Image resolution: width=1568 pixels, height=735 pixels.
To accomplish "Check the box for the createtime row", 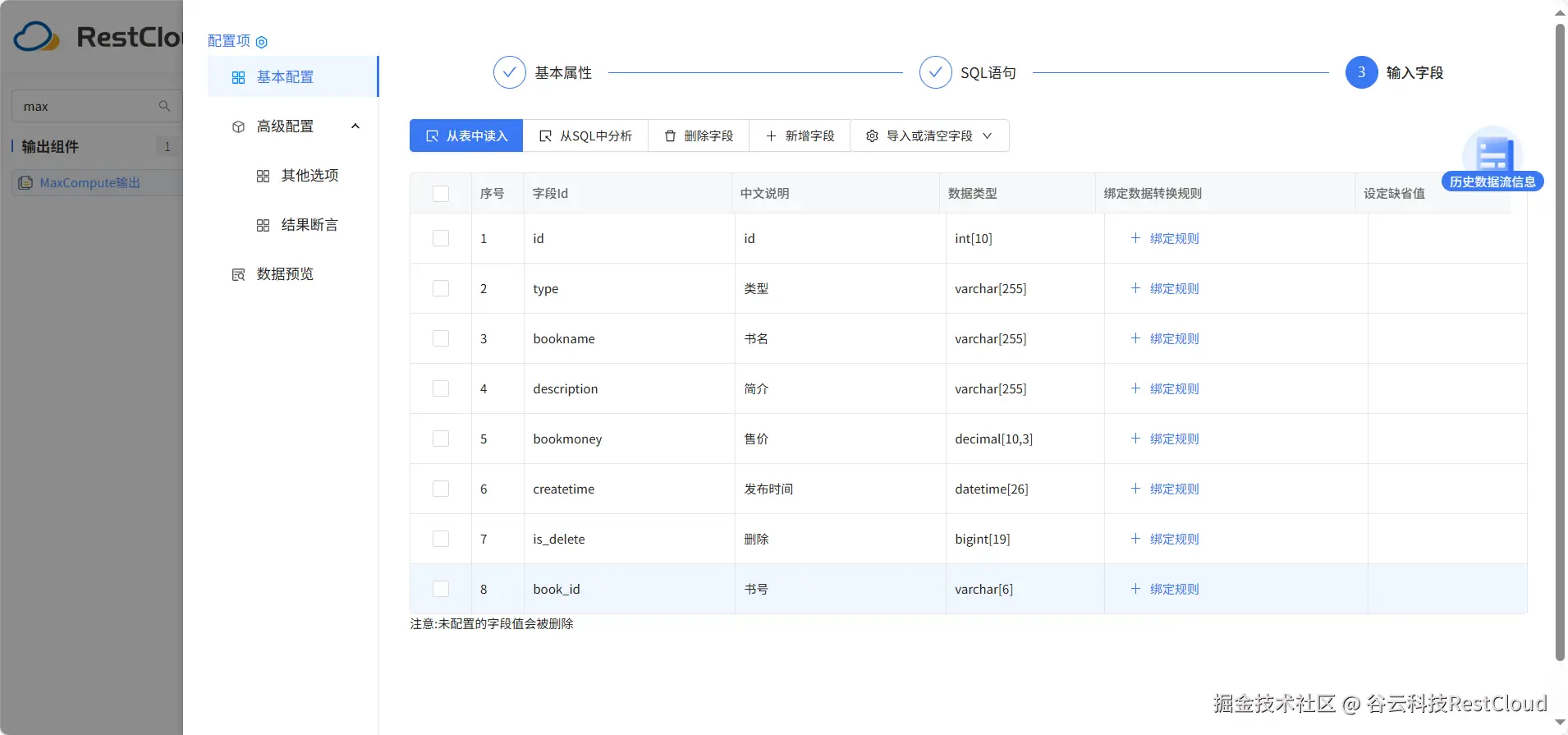I will (x=441, y=489).
